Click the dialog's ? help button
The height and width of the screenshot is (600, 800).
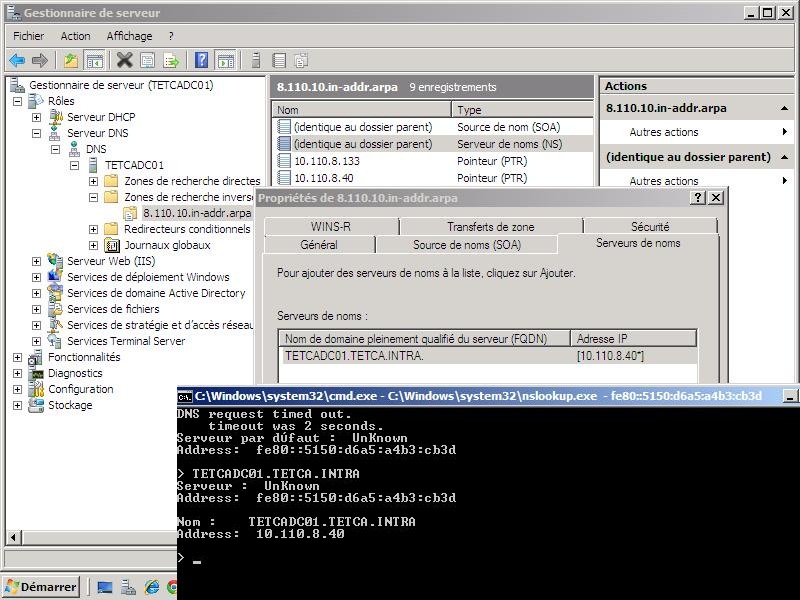point(697,198)
